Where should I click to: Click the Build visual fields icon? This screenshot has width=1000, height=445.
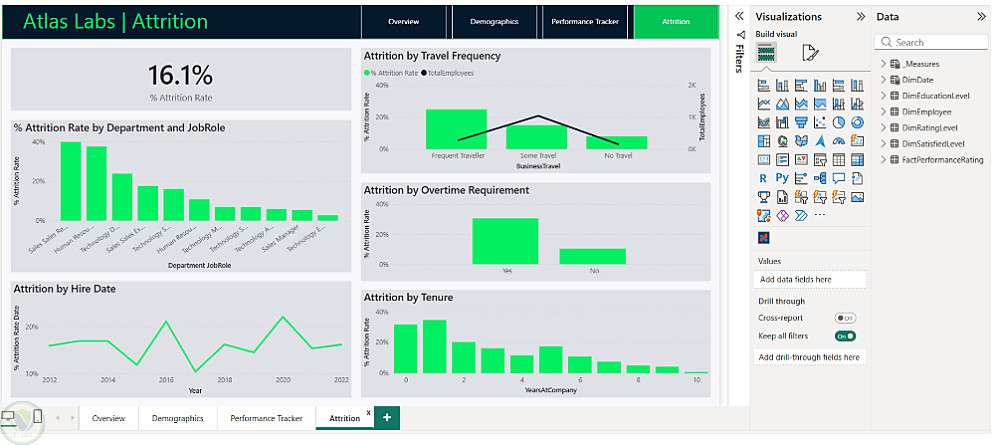pos(766,52)
